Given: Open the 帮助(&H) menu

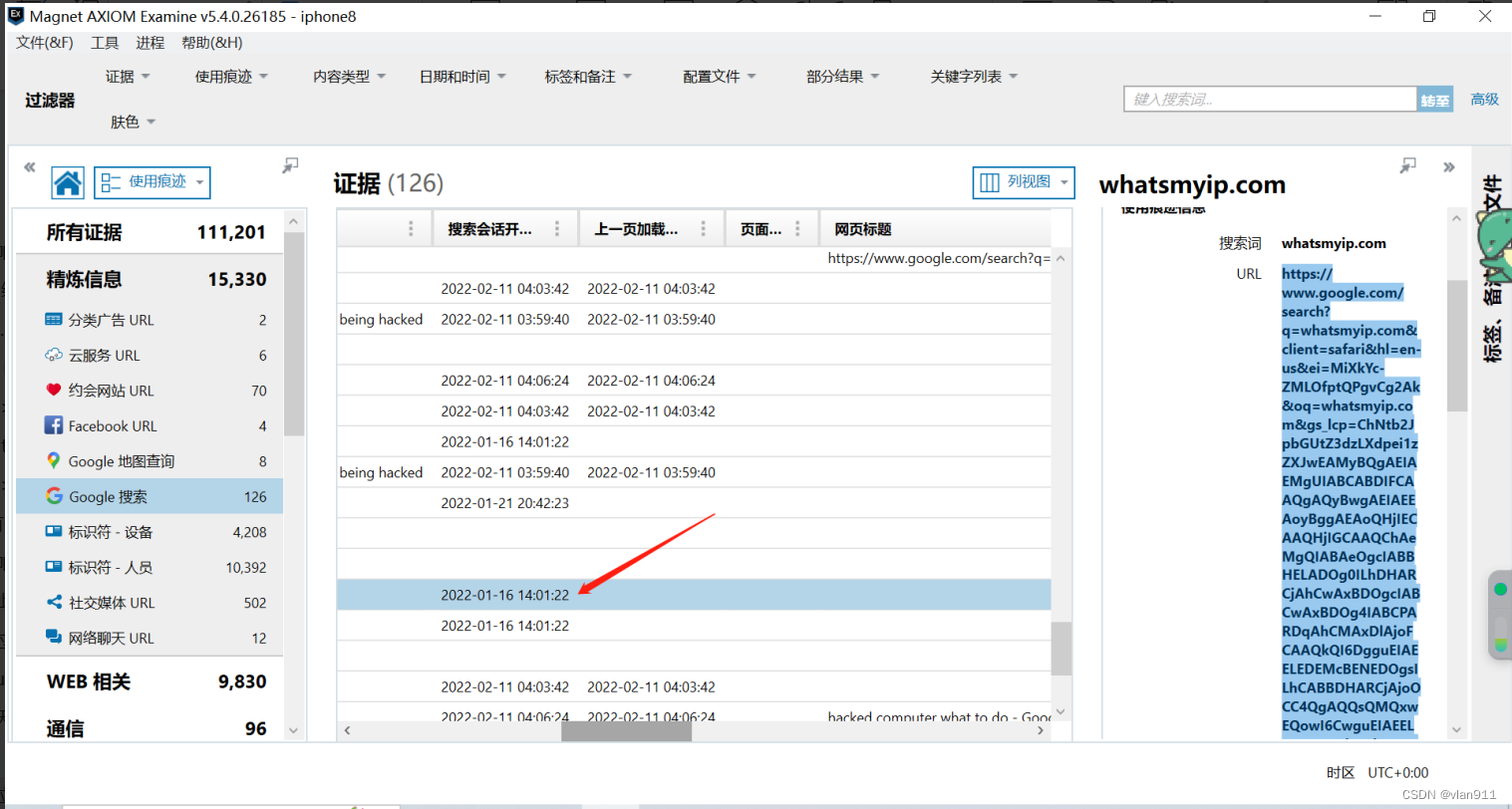Looking at the screenshot, I should (212, 43).
